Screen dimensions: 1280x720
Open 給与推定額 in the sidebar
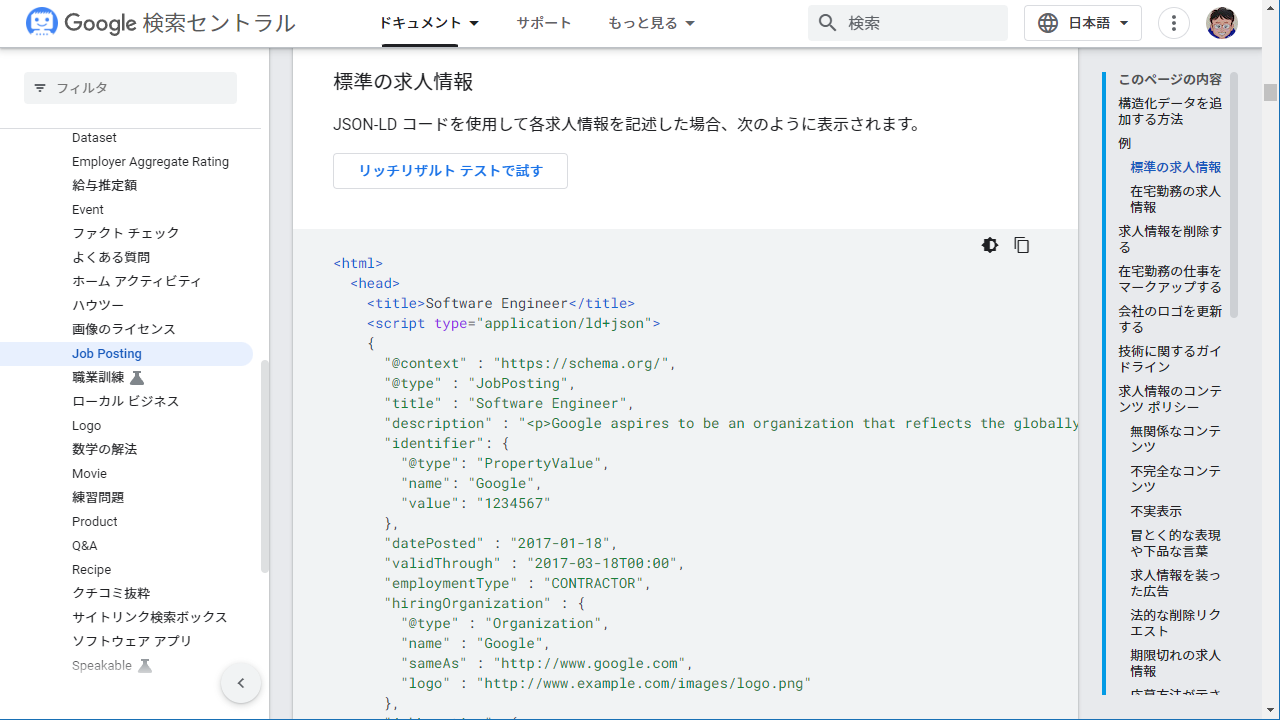click(x=104, y=185)
